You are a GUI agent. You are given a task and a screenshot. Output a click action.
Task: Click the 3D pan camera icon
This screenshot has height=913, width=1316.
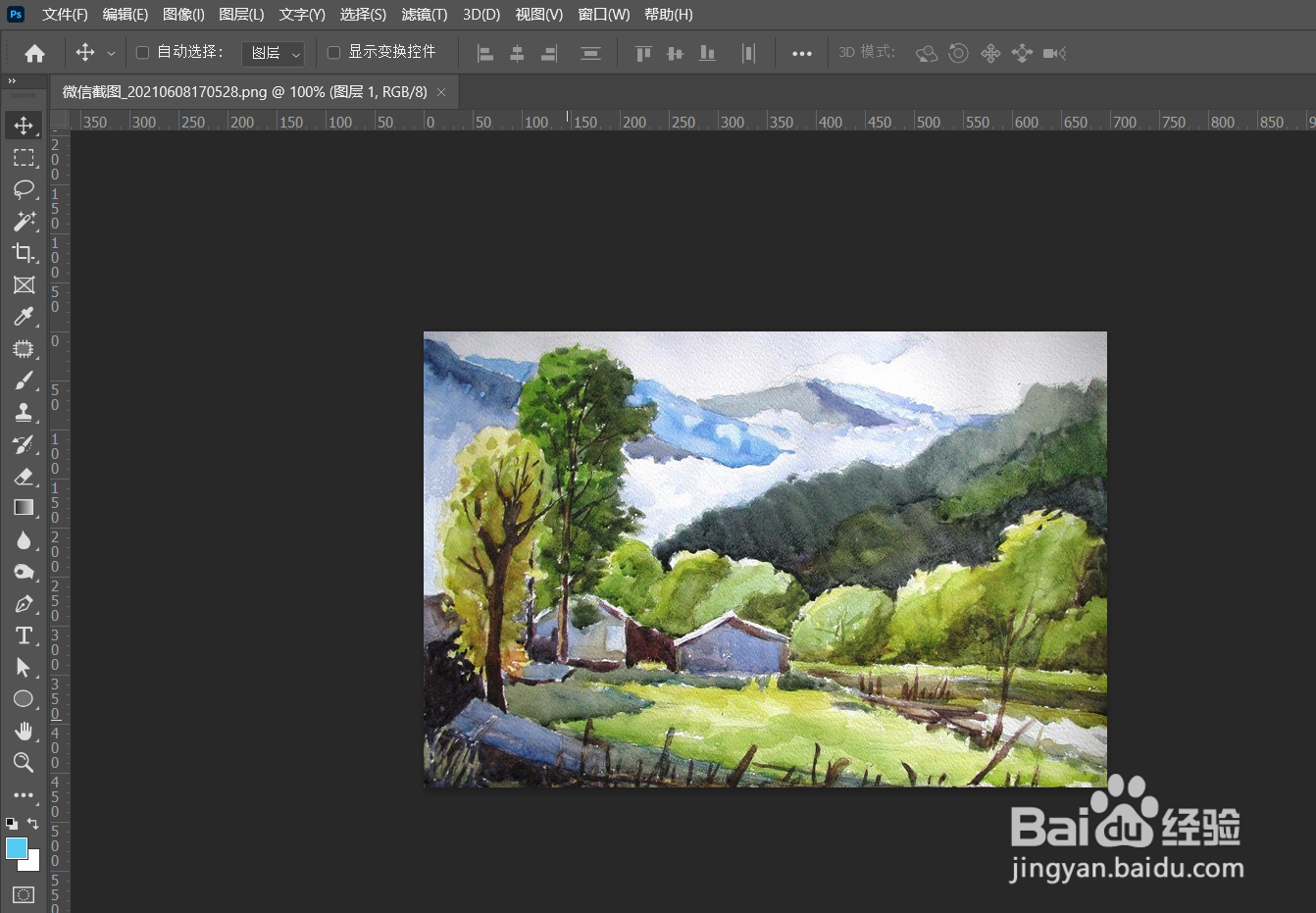[990, 53]
